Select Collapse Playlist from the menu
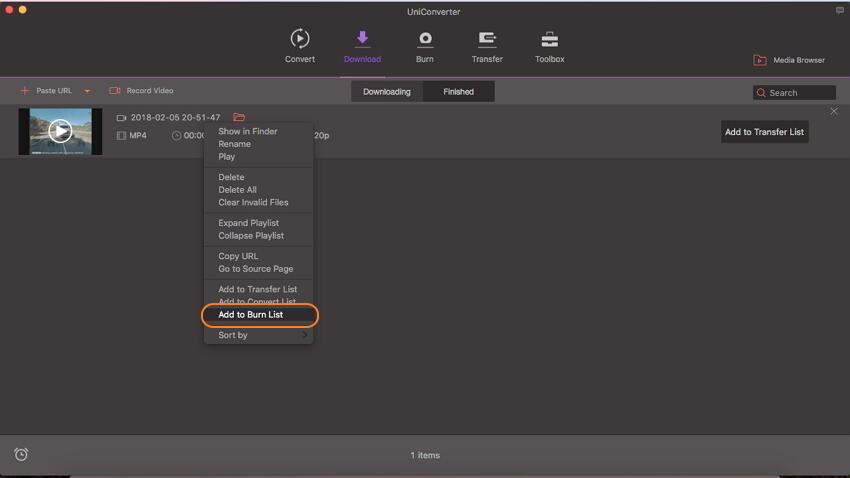This screenshot has width=850, height=478. tap(251, 236)
